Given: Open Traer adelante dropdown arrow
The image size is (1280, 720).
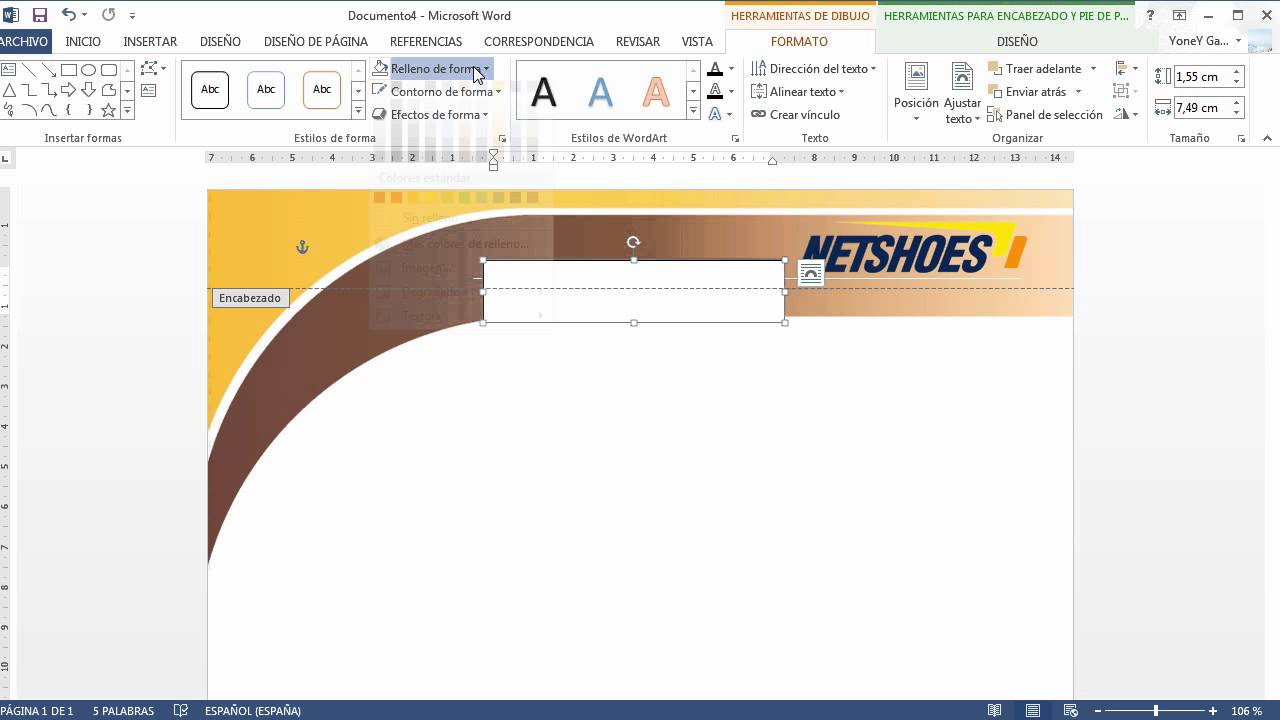Looking at the screenshot, I should coord(1093,69).
